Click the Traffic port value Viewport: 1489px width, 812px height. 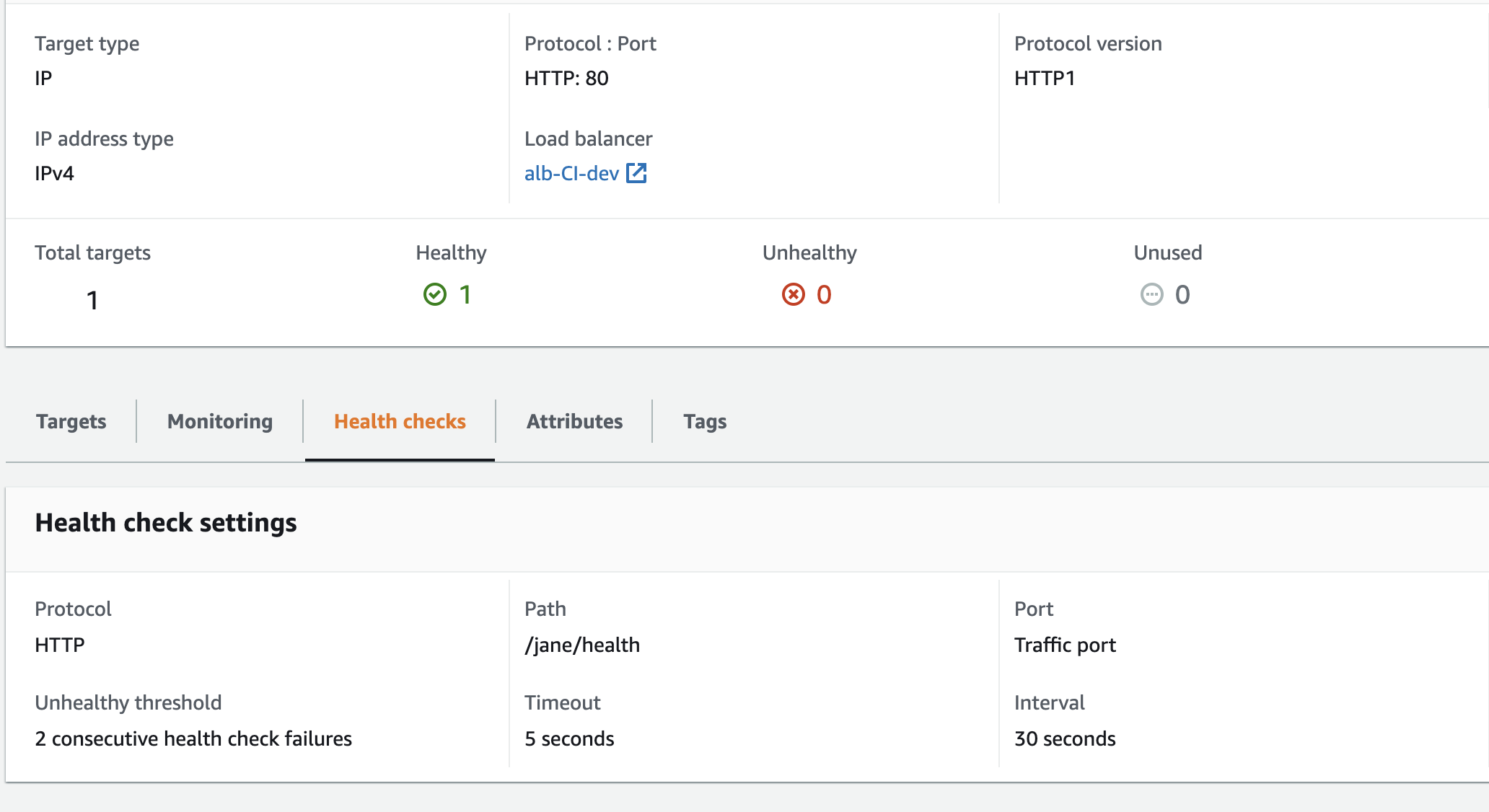(1065, 645)
